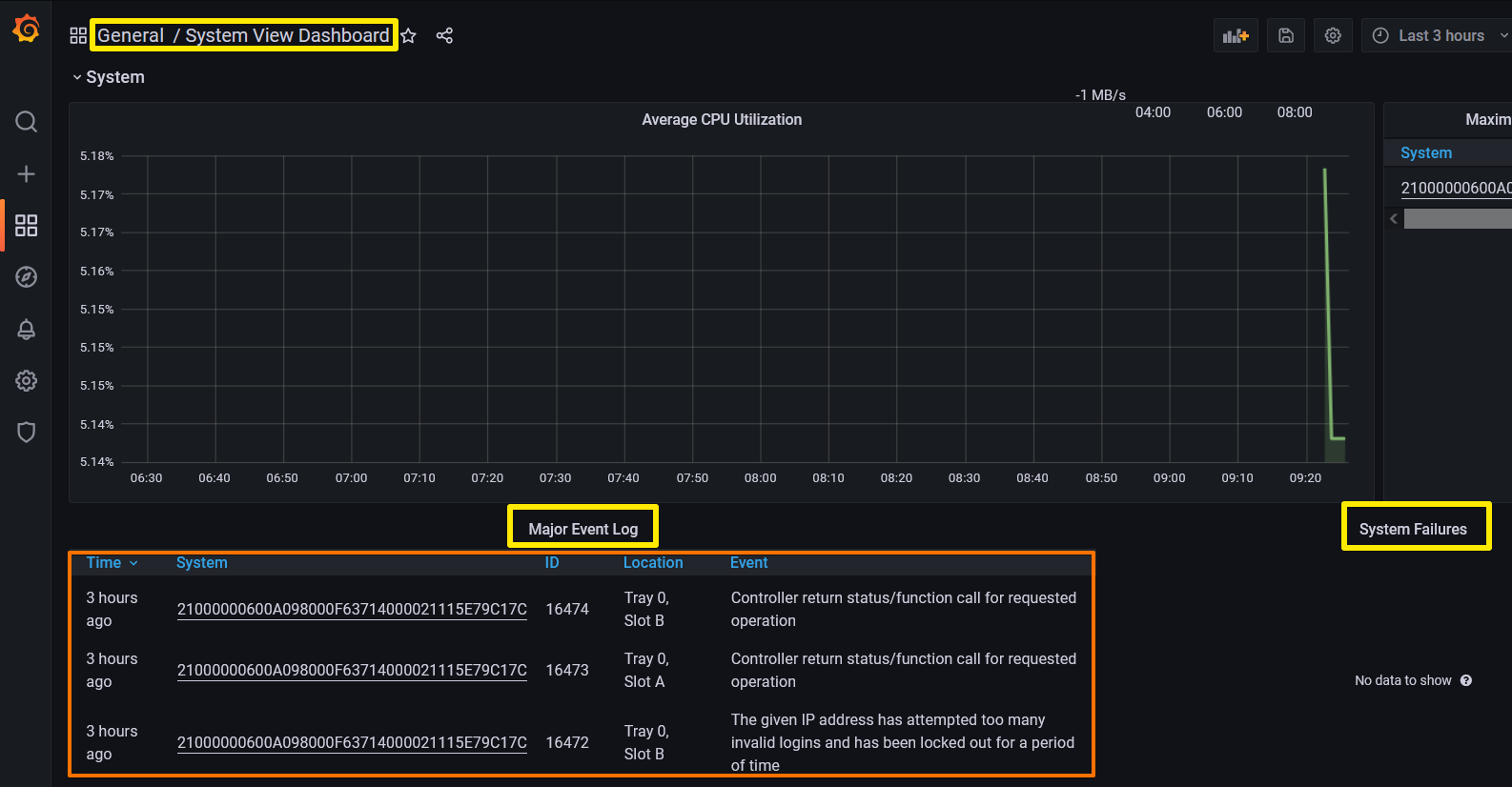Image resolution: width=1512 pixels, height=787 pixels.
Task: Open the Server Admin shield icon
Action: (x=26, y=433)
